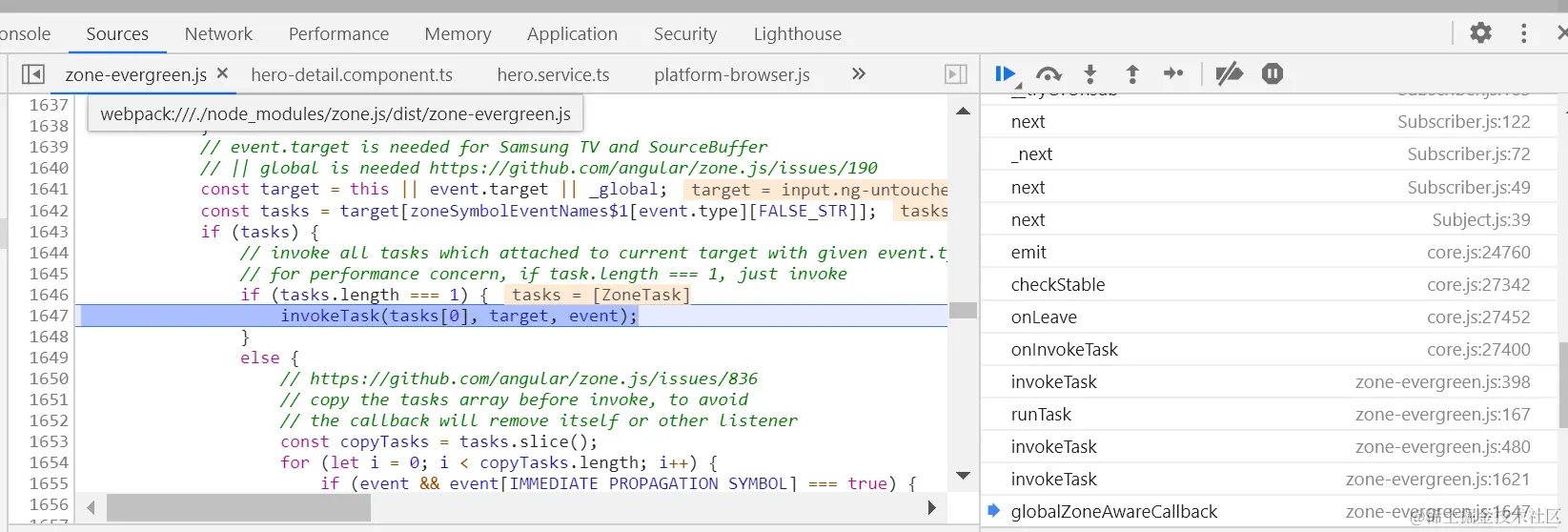Click the vertical scrollbar down arrow

tap(963, 476)
